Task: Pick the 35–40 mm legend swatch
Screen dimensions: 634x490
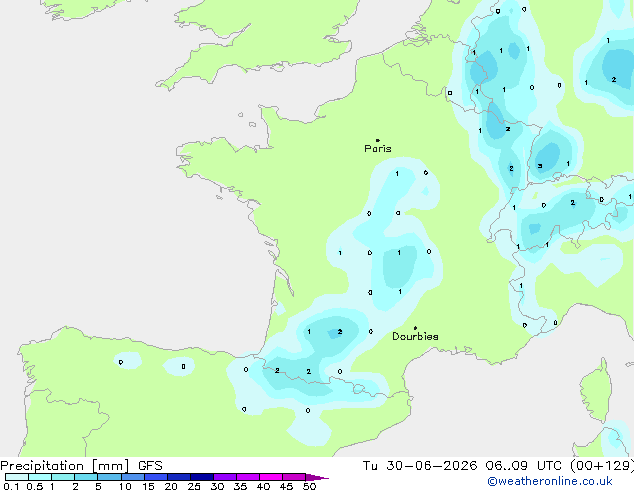Action: tap(248, 477)
